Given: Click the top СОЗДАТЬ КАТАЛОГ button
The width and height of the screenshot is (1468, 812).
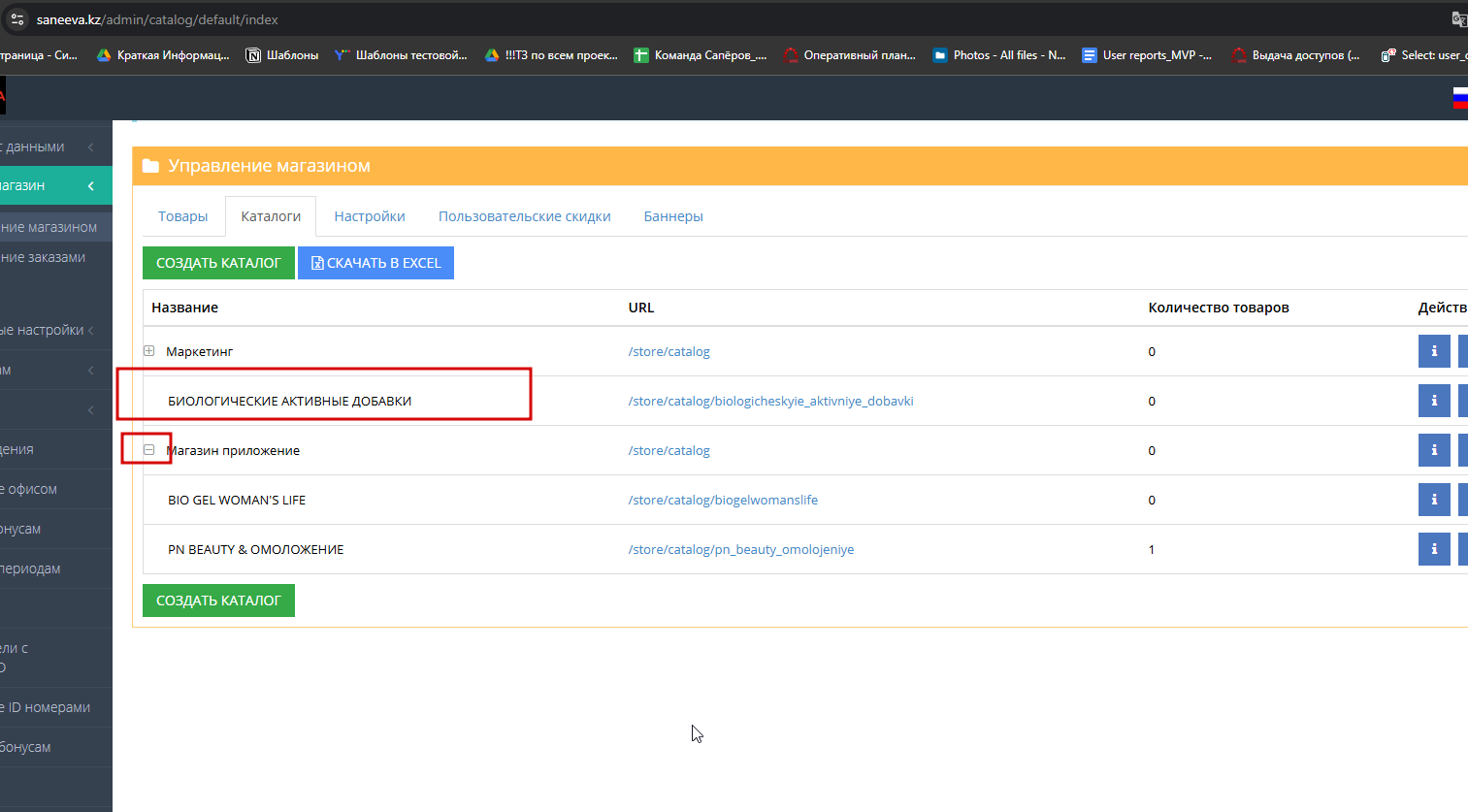Looking at the screenshot, I should click(218, 263).
